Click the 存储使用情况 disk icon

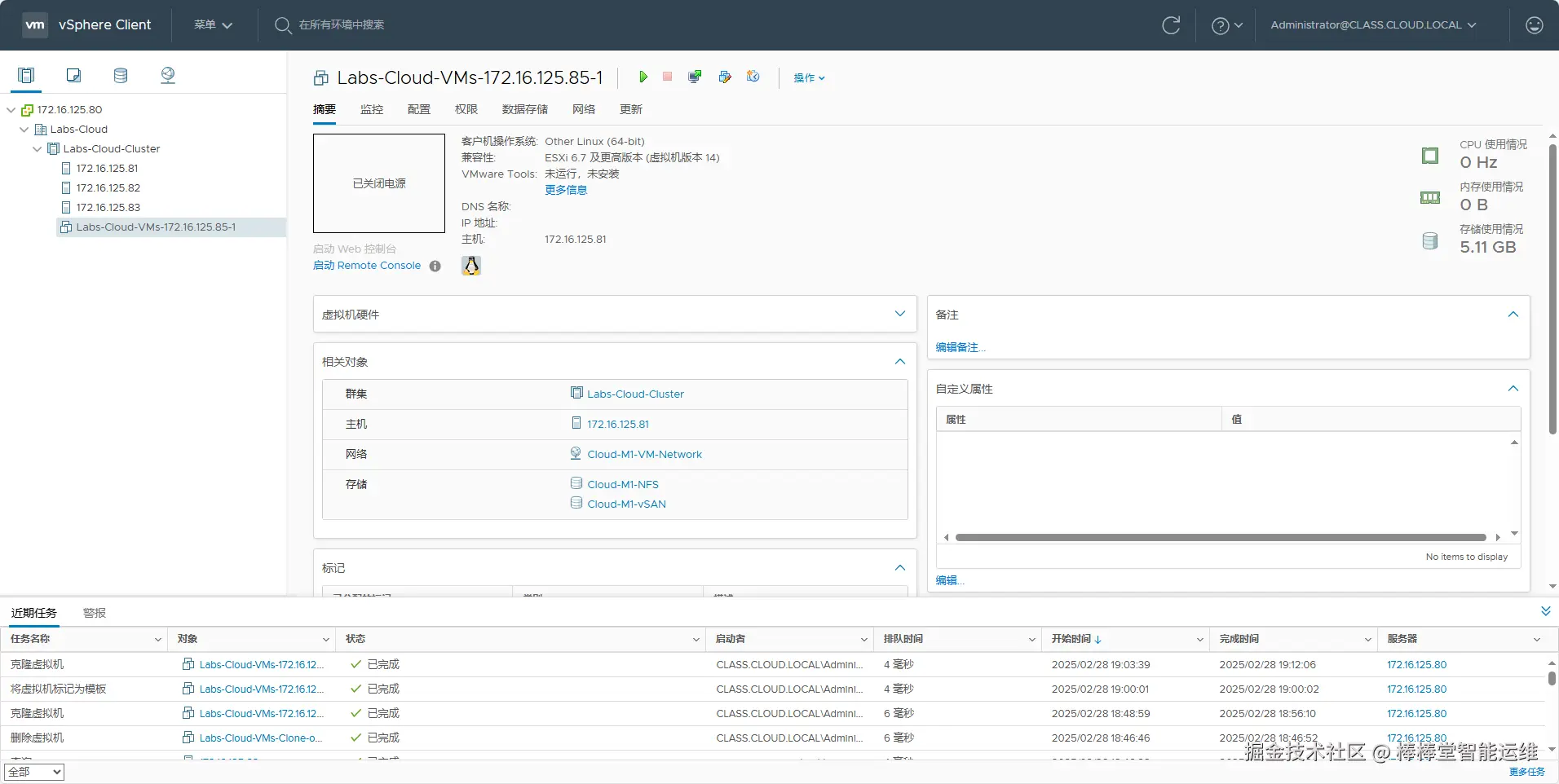click(1430, 240)
